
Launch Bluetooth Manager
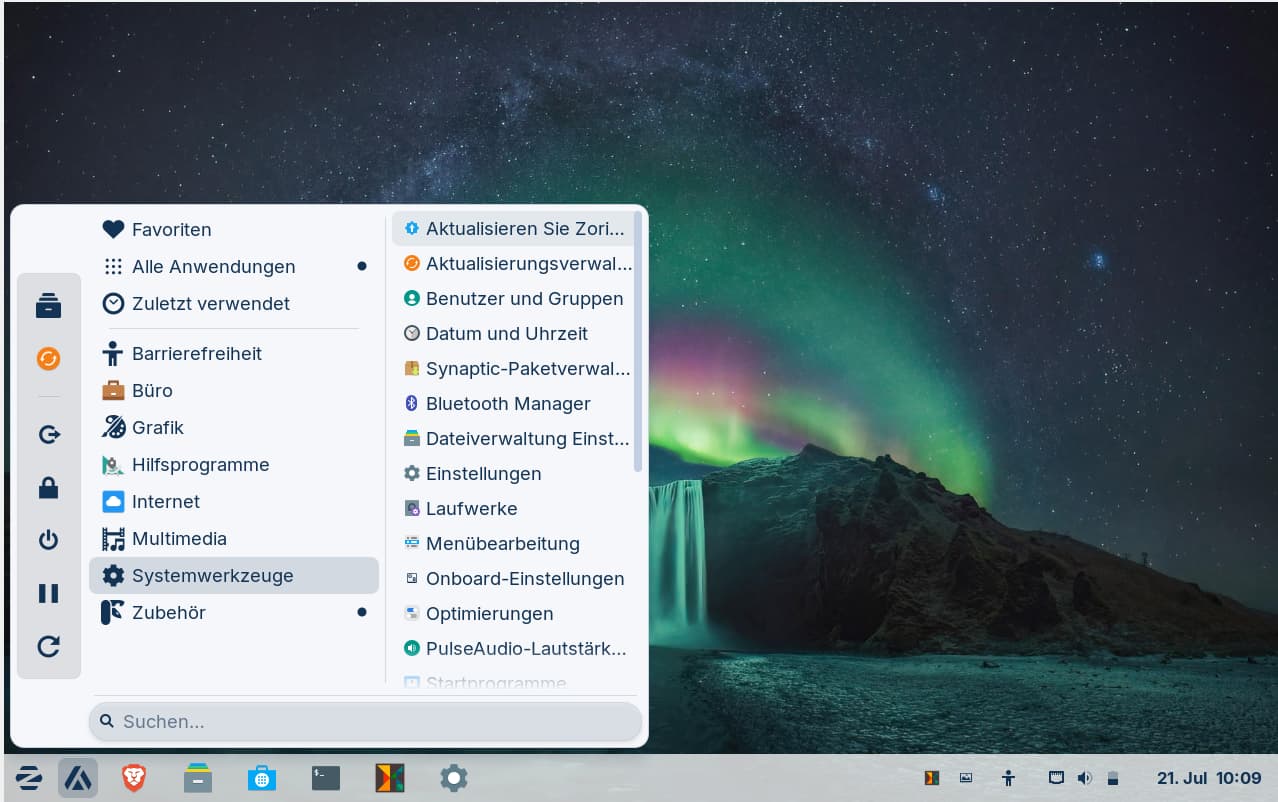(x=508, y=403)
